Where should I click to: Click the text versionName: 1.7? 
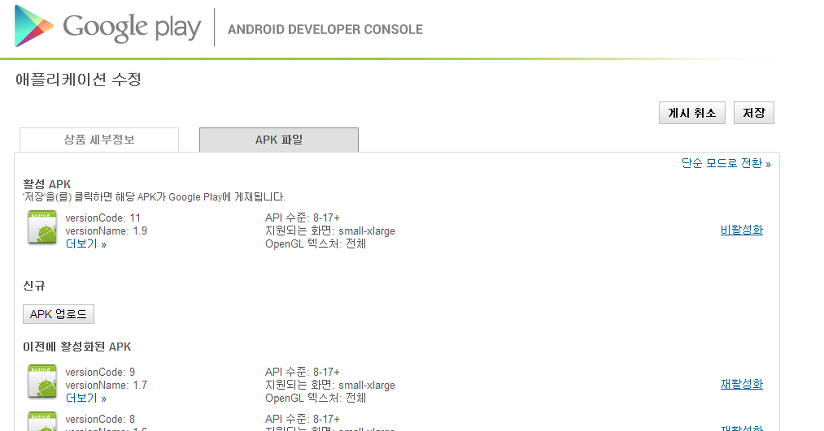pyautogui.click(x=106, y=385)
